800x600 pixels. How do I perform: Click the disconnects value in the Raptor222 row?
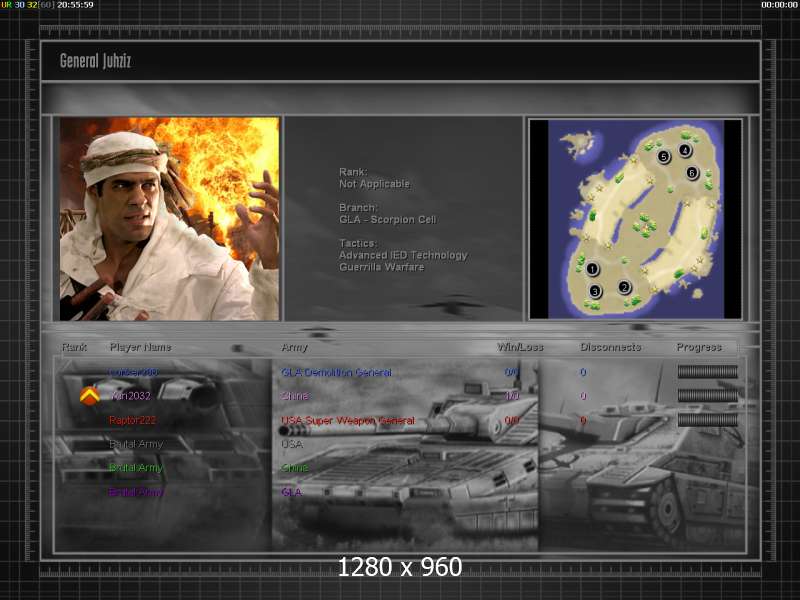tap(583, 420)
